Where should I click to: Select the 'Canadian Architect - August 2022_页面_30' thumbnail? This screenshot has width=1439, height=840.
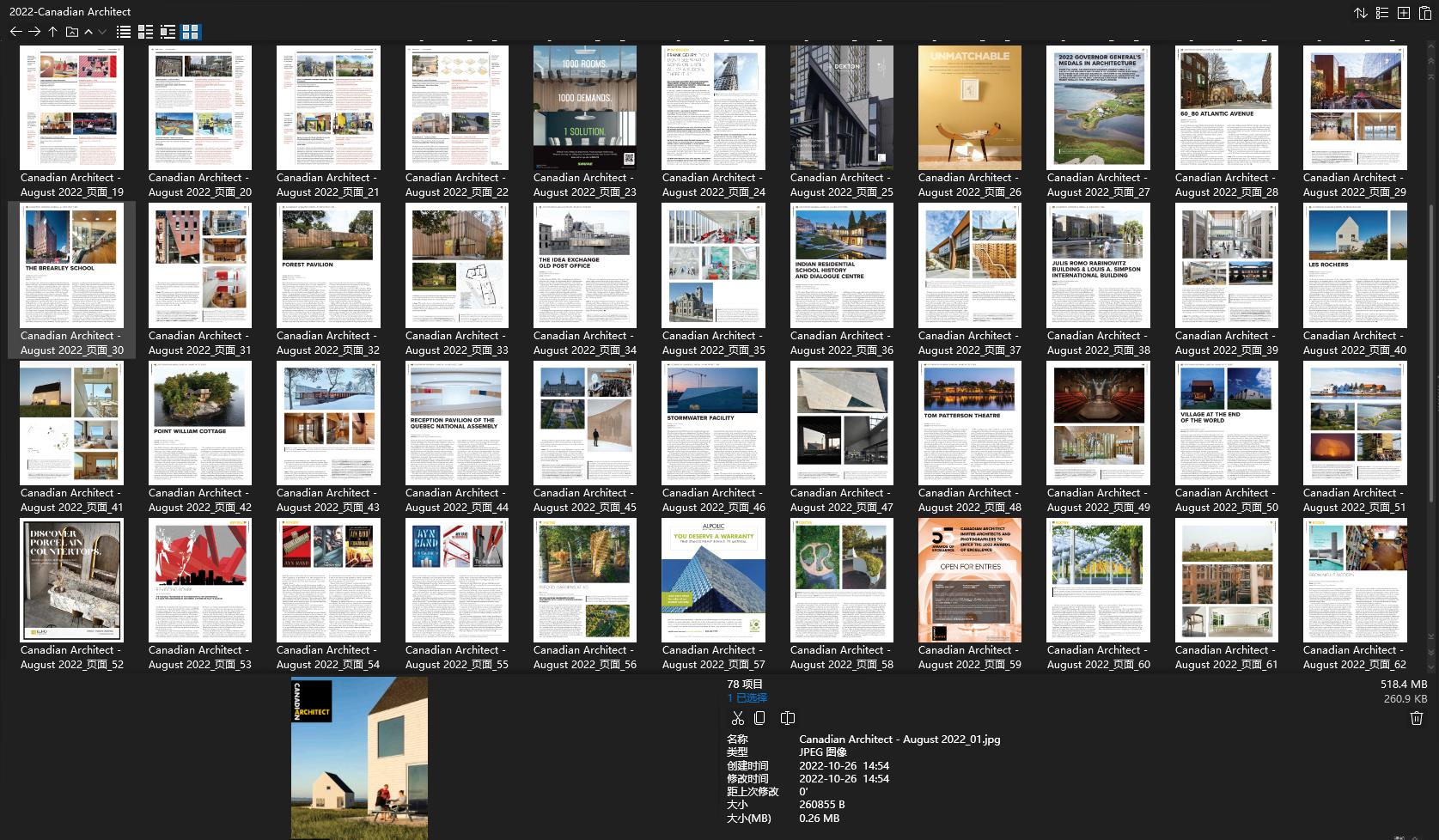[x=71, y=266]
